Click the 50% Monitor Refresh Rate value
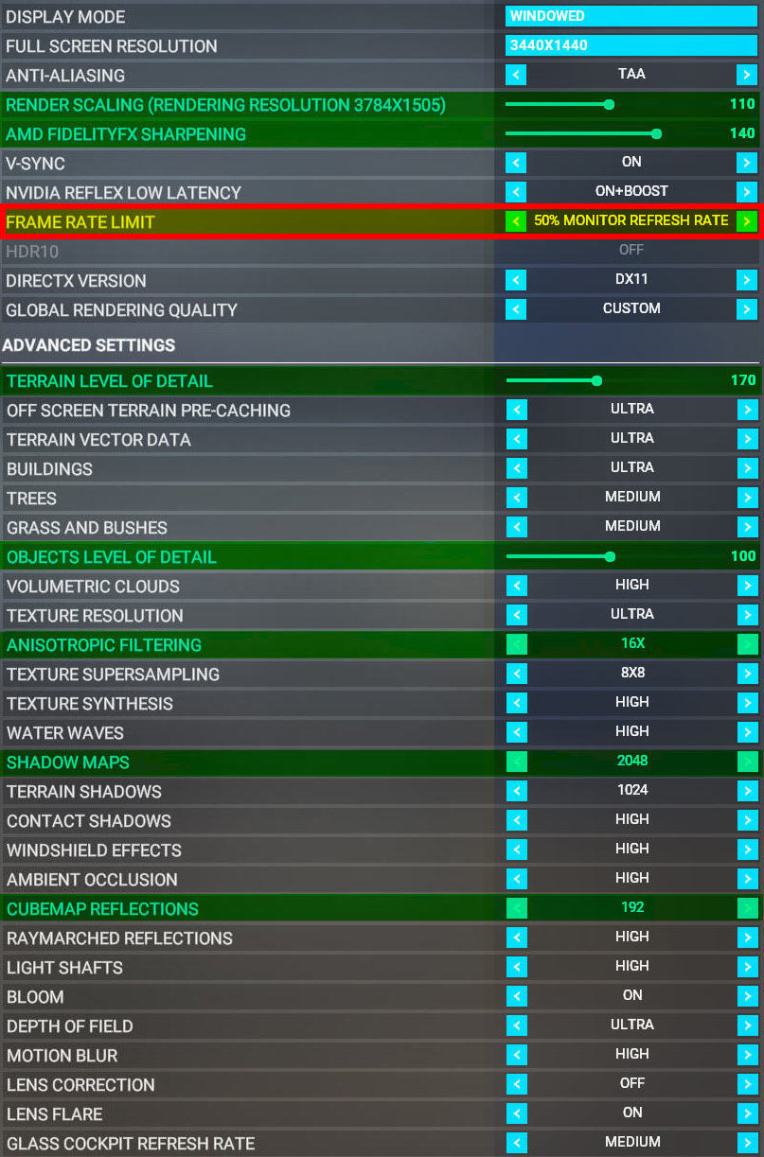This screenshot has width=764, height=1157. tap(631, 221)
